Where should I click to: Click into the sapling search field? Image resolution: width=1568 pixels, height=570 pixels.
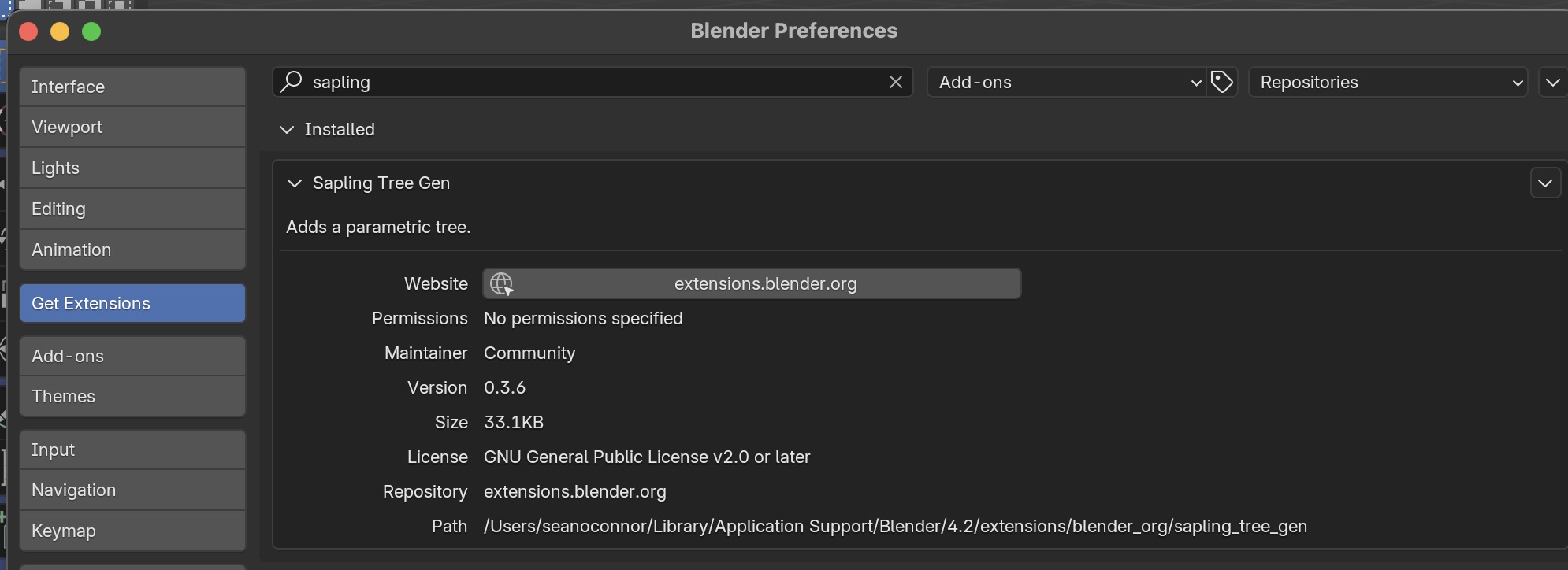coord(593,82)
